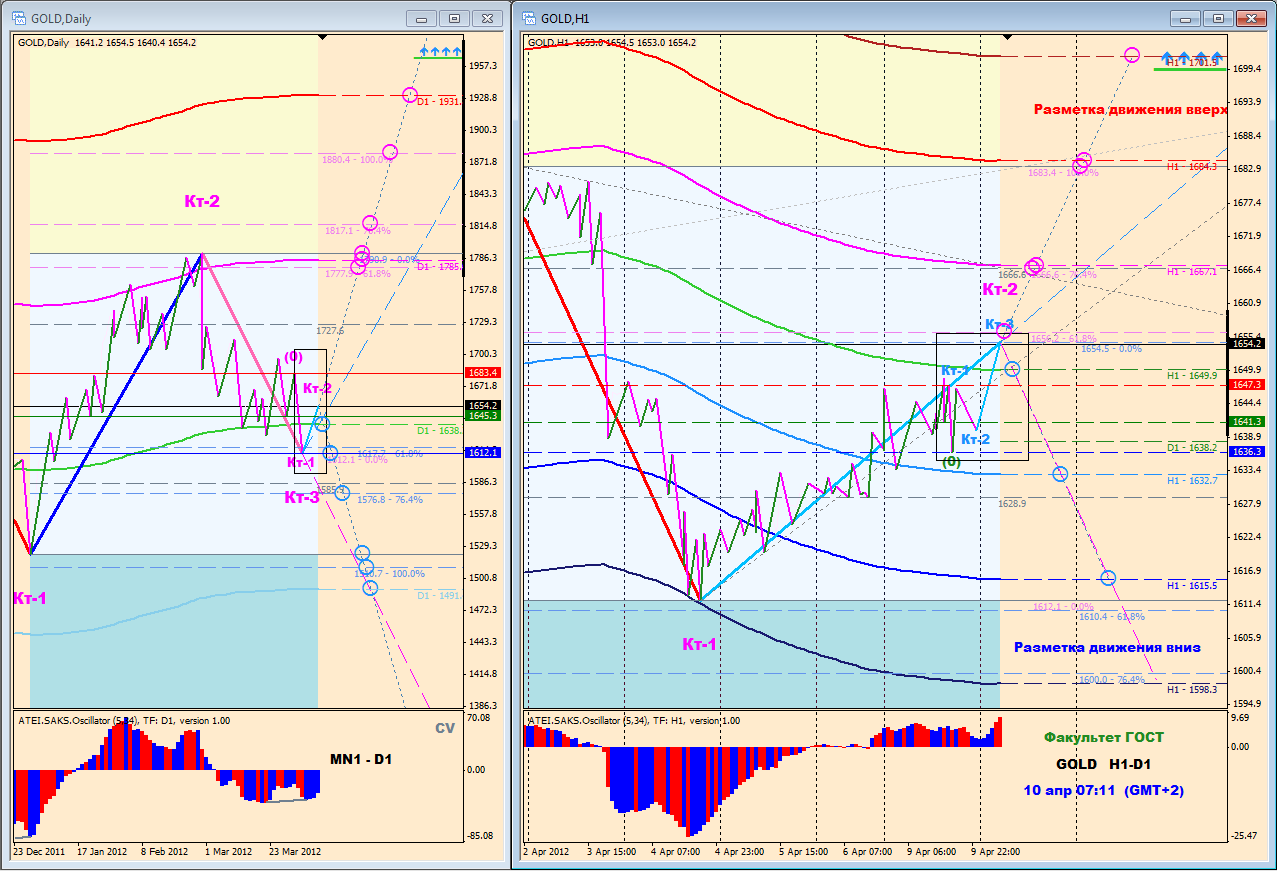This screenshot has width=1277, height=871.
Task: Close the GOLD,H1 chart window
Action: click(x=1250, y=18)
